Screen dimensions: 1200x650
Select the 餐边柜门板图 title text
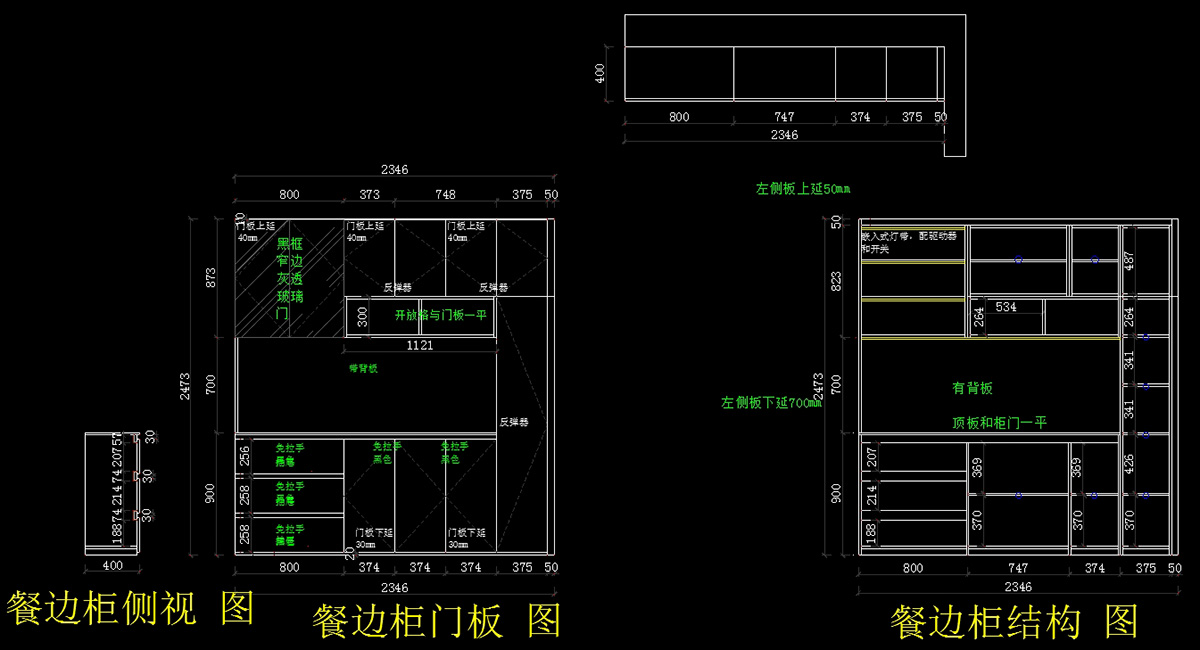tap(437, 621)
